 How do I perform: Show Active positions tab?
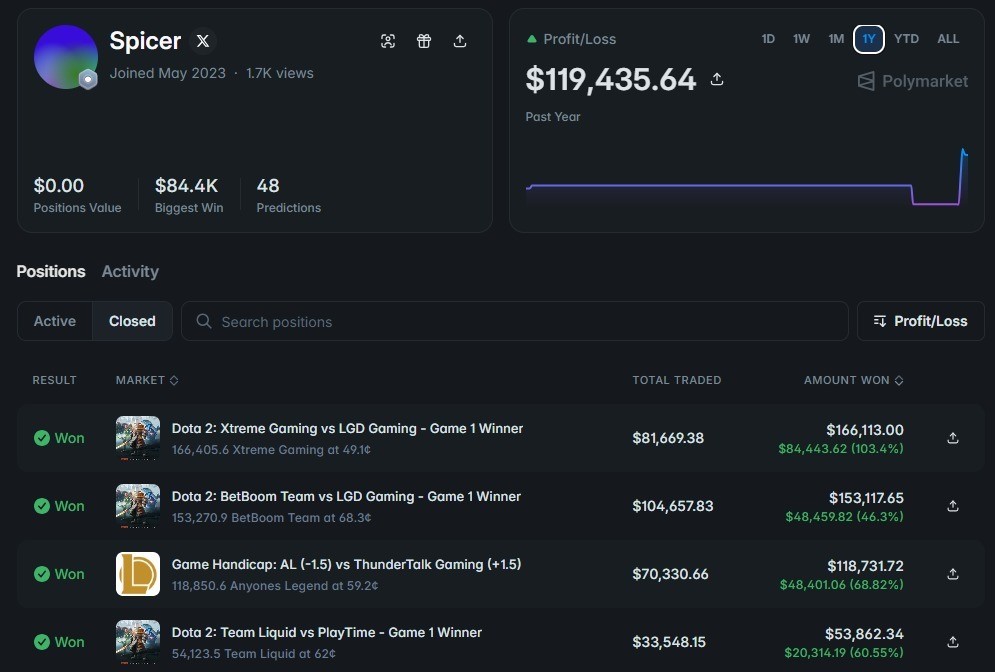[x=55, y=321]
